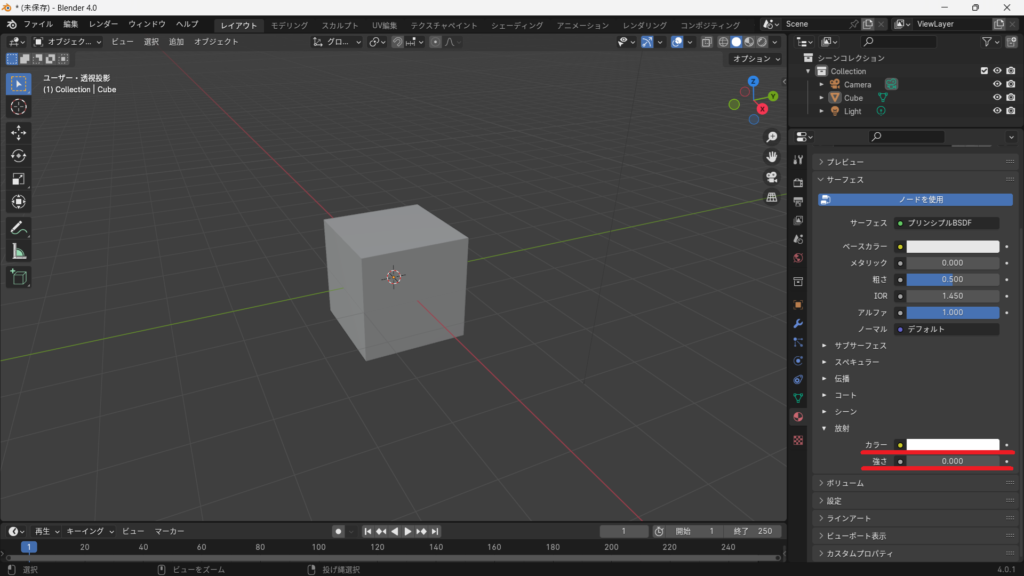Uncheck the Collection exclude checkbox
Image resolution: width=1024 pixels, height=576 pixels.
pos(984,71)
